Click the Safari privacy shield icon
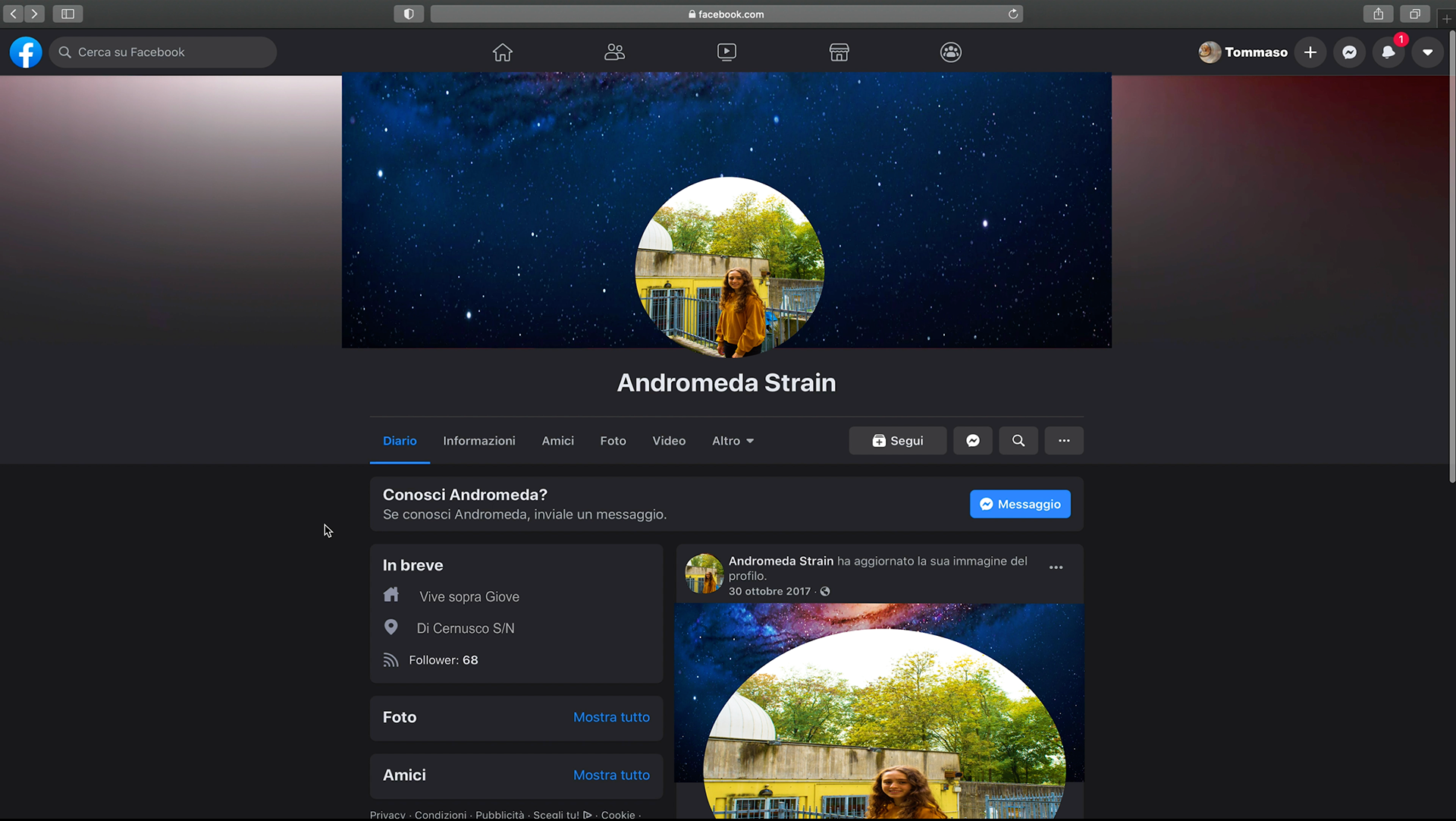This screenshot has width=1456, height=821. 409,14
